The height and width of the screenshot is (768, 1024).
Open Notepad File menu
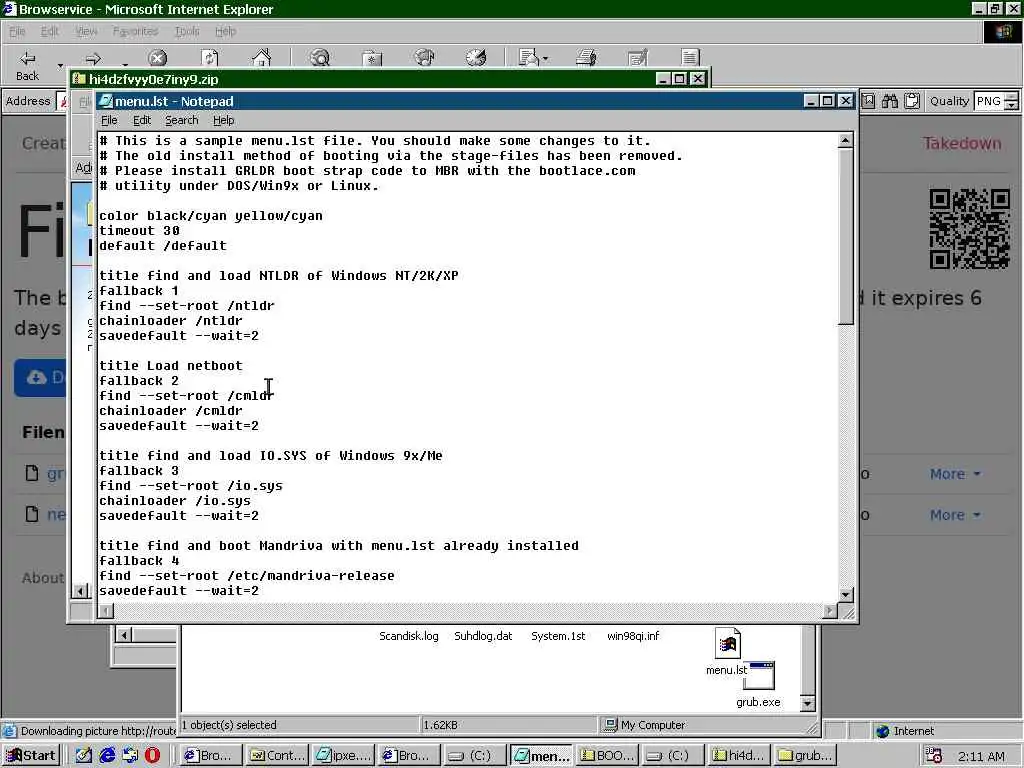tap(109, 120)
